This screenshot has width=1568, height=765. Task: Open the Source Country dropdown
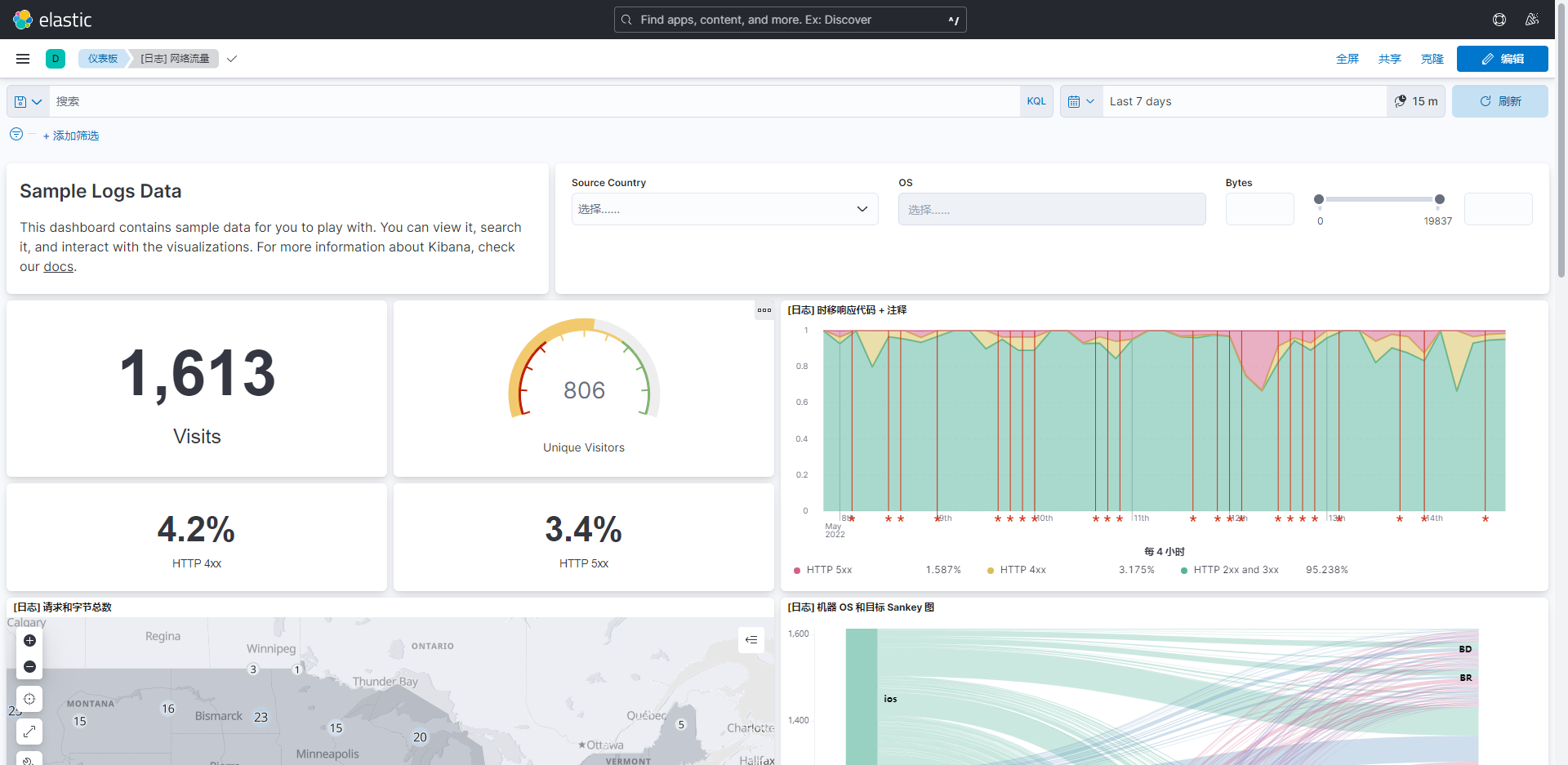pos(725,209)
